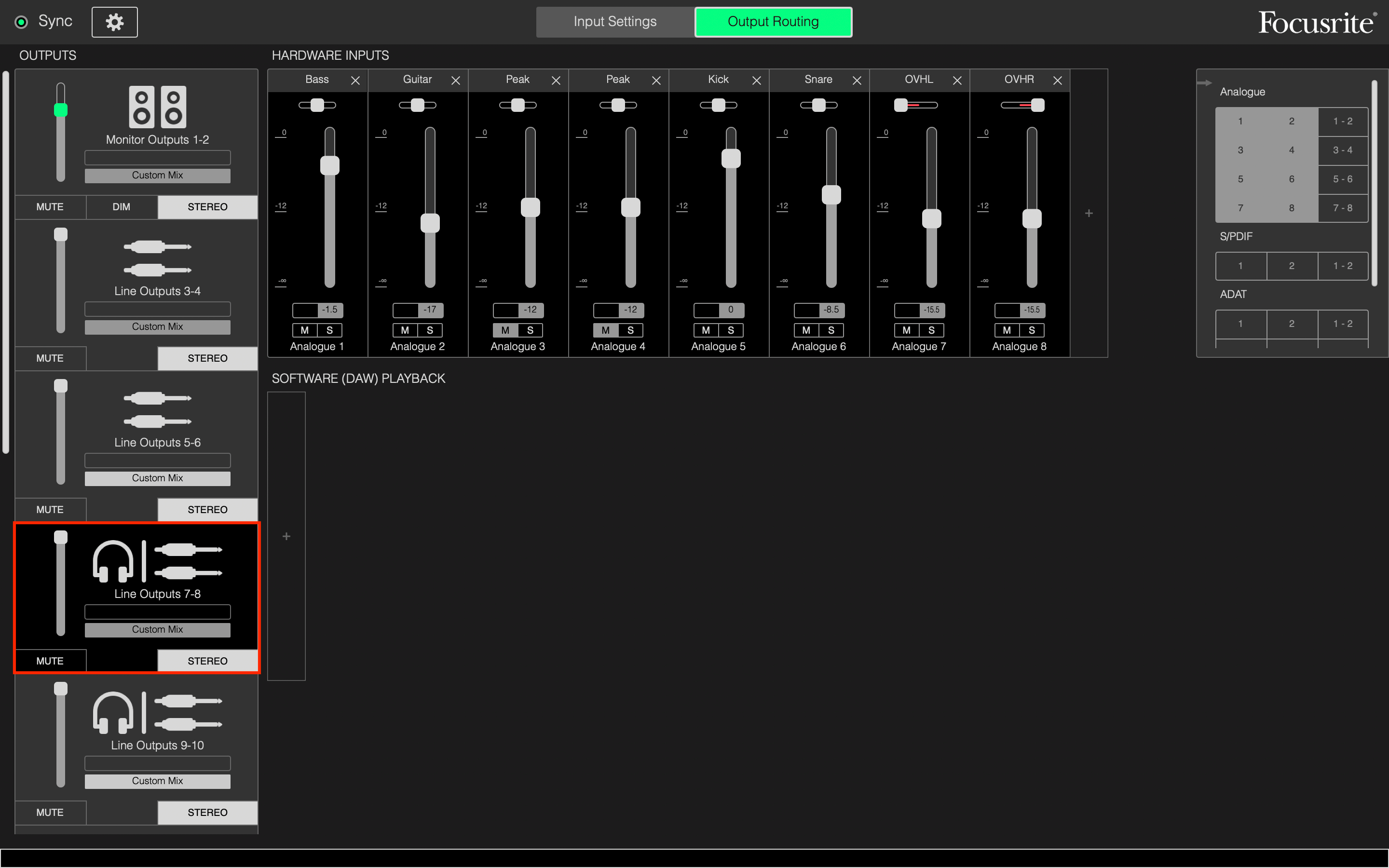This screenshot has width=1389, height=868.
Task: Click the OVHL pan slider knob
Action: 900,105
